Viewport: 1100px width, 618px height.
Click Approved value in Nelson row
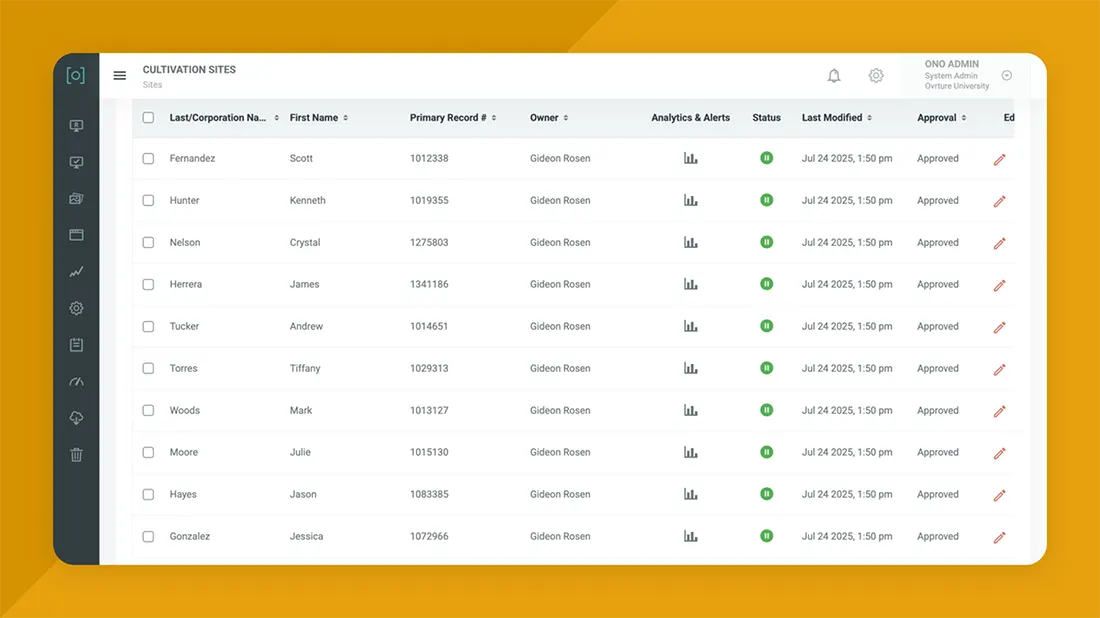pos(938,243)
